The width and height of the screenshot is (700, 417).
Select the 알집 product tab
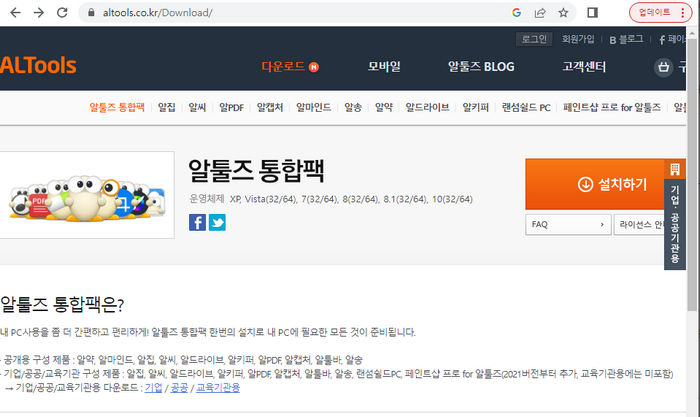point(167,107)
